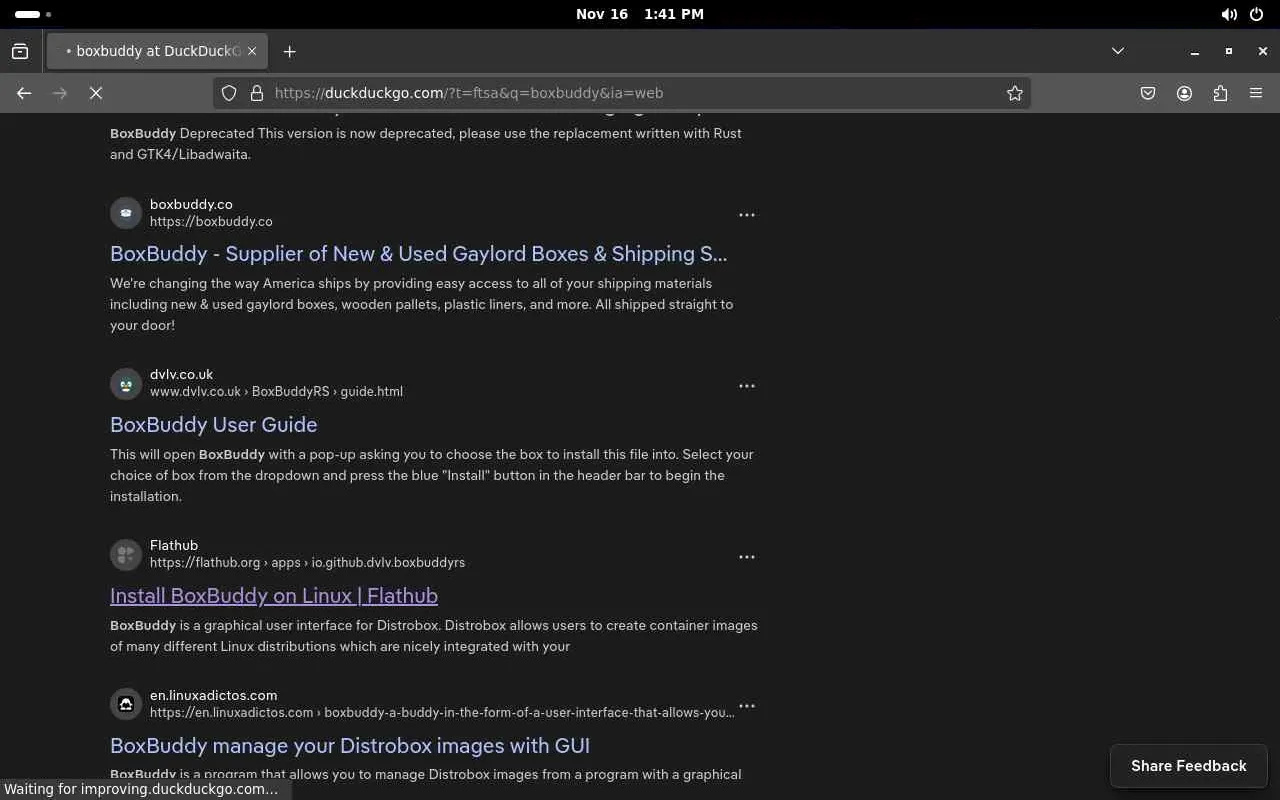The image size is (1280, 800).
Task: Open the Install BoxBuddy on Linux Flathub link
Action: [x=273, y=596]
